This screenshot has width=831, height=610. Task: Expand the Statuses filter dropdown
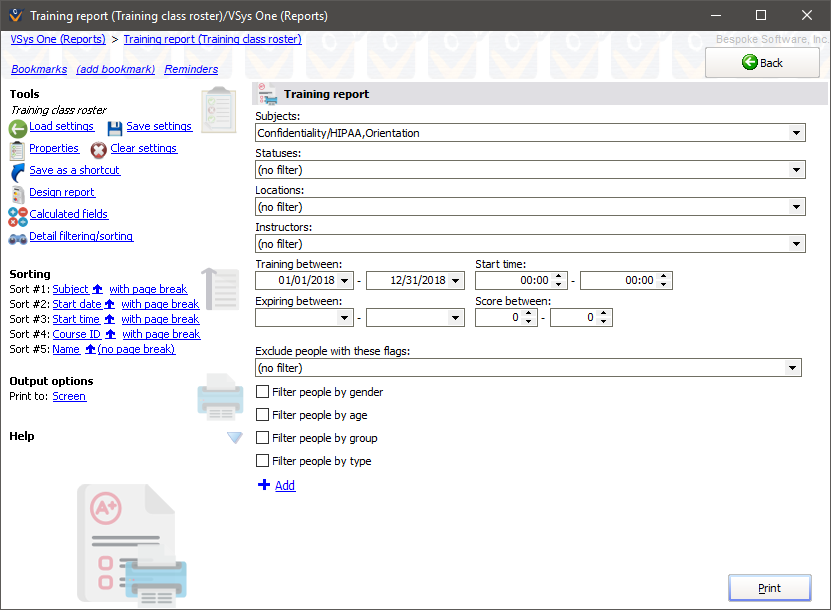tap(797, 169)
